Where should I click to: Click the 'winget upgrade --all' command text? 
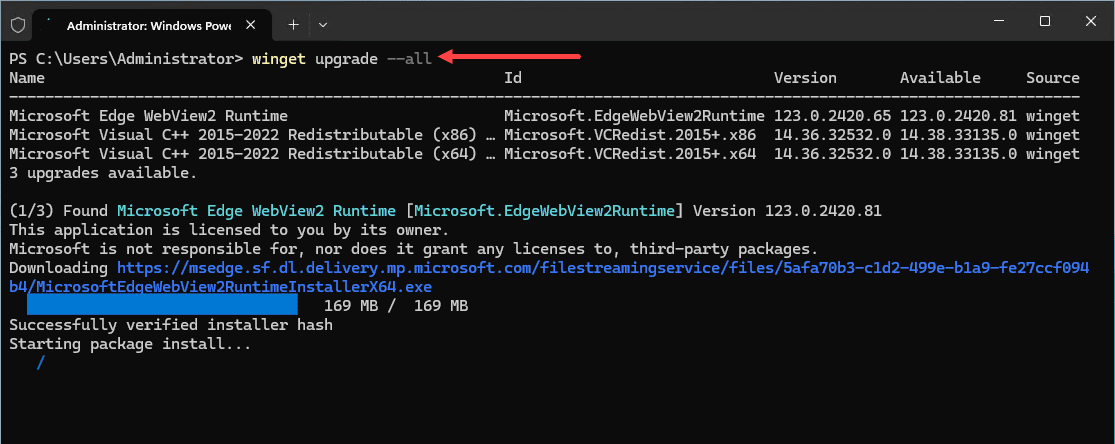point(342,58)
